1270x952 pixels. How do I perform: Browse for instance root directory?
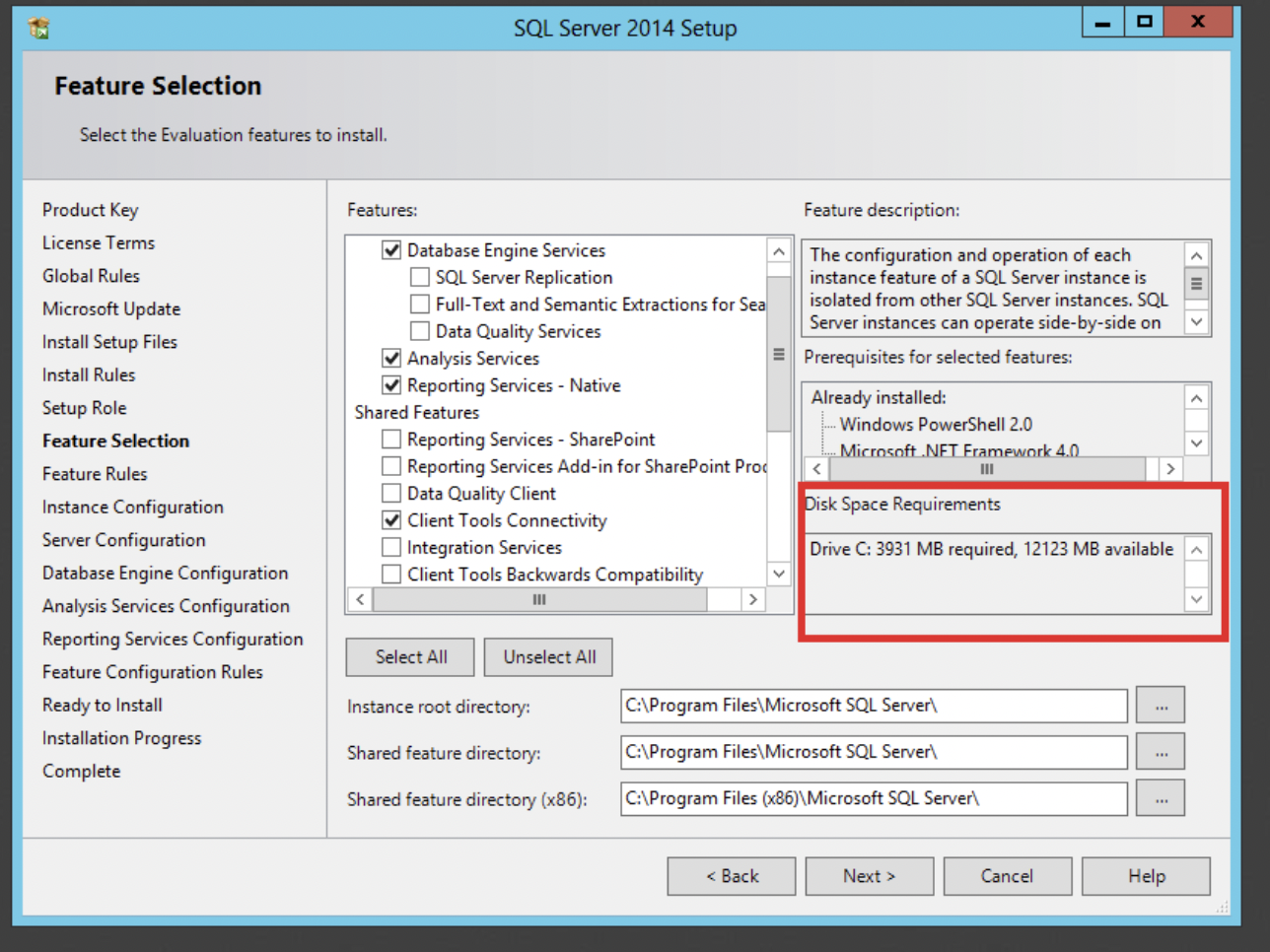[x=1160, y=706]
